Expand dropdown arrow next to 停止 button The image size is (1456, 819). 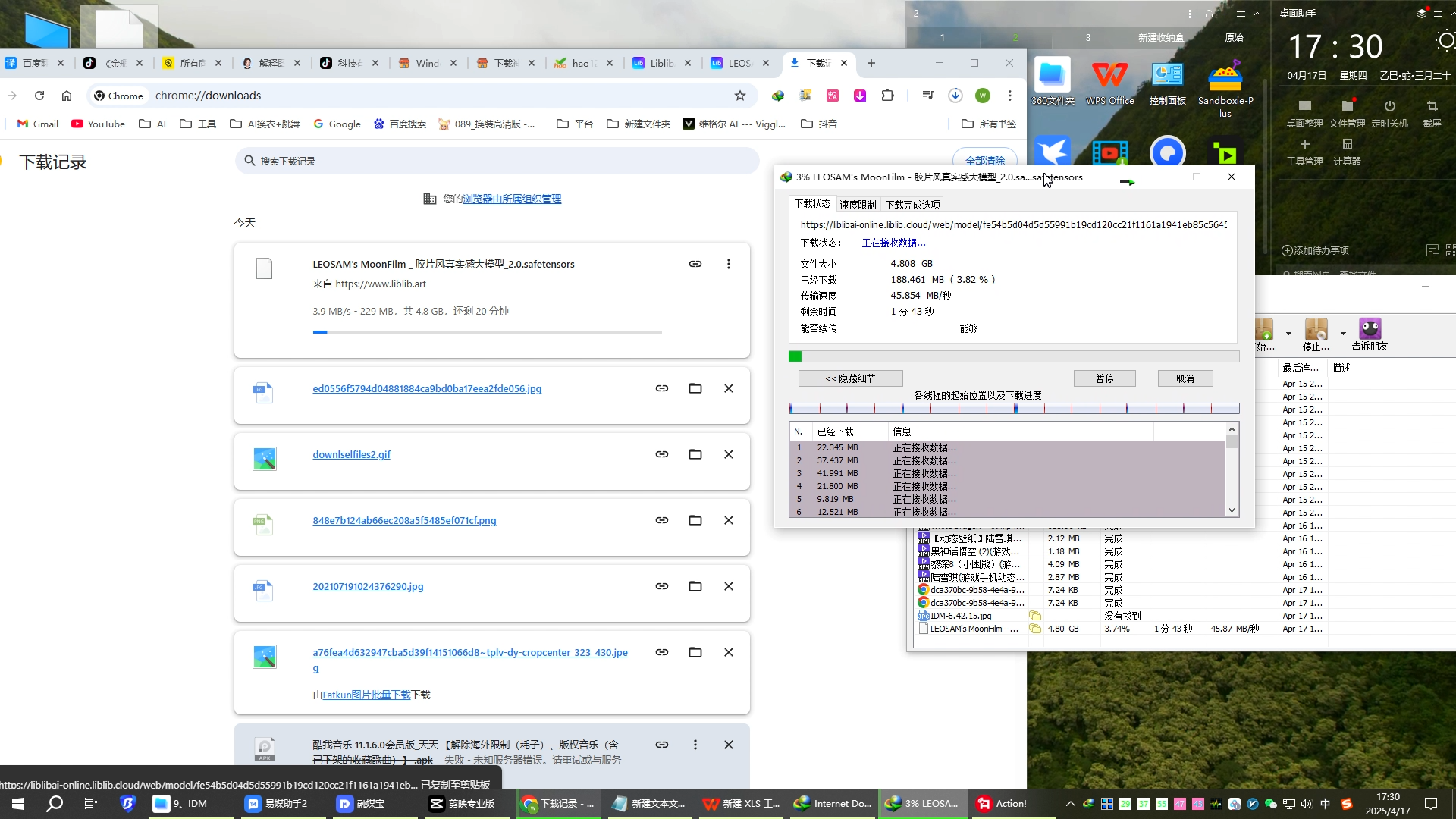point(1343,334)
